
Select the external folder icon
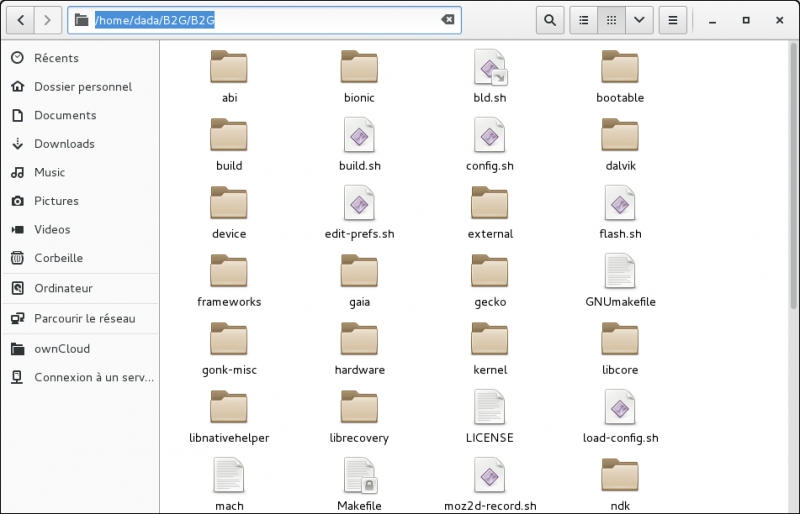click(x=490, y=203)
